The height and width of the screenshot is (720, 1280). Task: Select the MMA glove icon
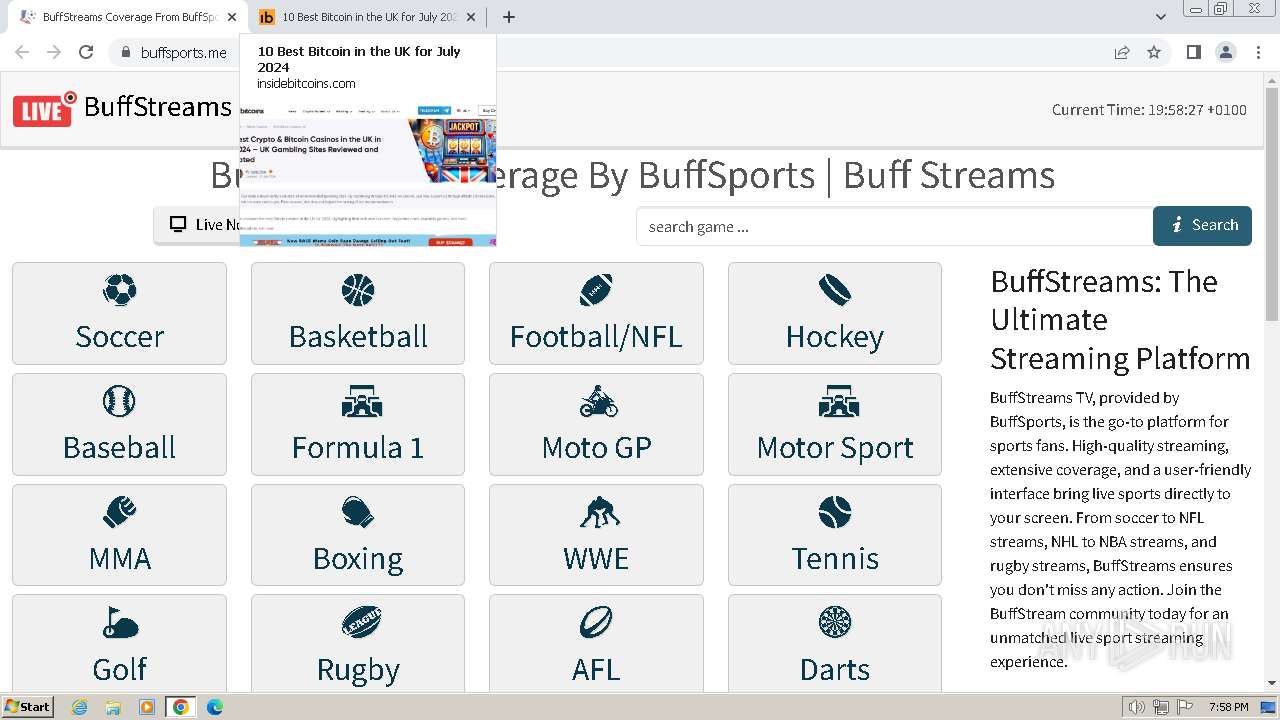coord(119,513)
